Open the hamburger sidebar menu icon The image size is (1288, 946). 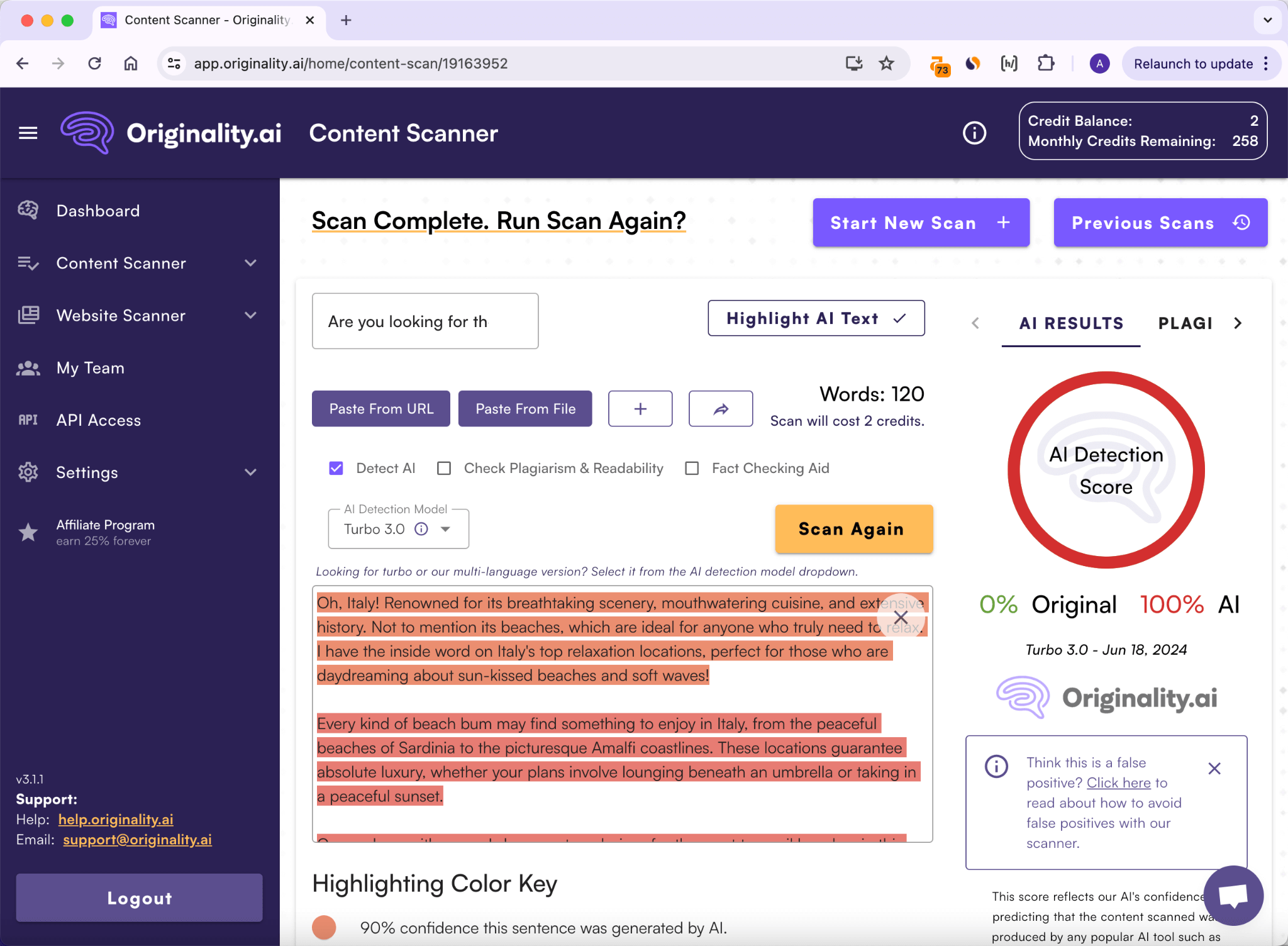pyautogui.click(x=28, y=133)
